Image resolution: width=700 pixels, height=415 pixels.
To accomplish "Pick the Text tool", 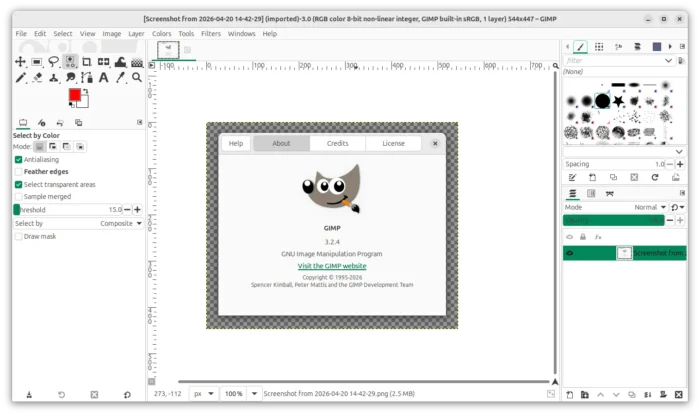I will (x=102, y=77).
